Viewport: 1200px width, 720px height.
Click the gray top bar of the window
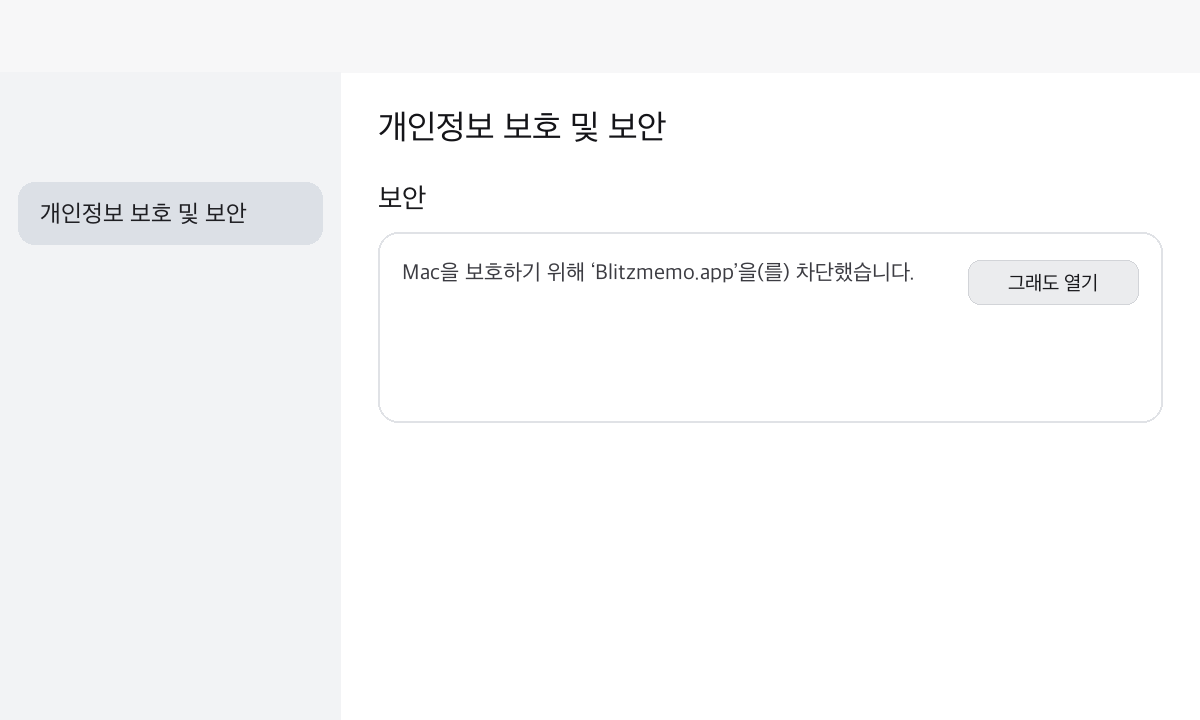click(x=600, y=36)
